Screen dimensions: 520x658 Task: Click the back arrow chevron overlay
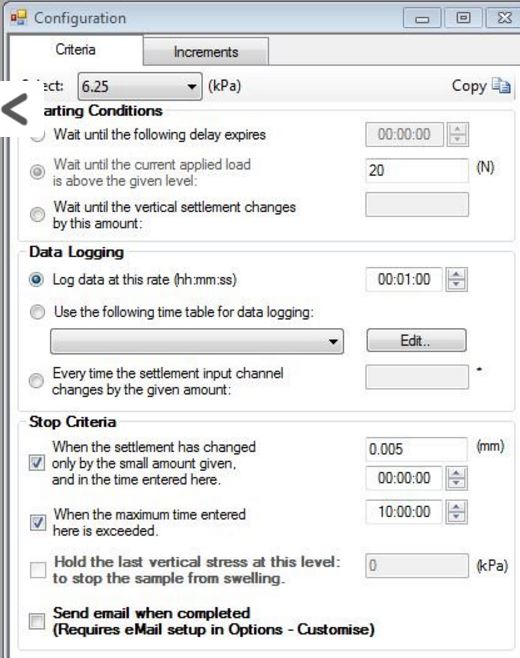[15, 109]
